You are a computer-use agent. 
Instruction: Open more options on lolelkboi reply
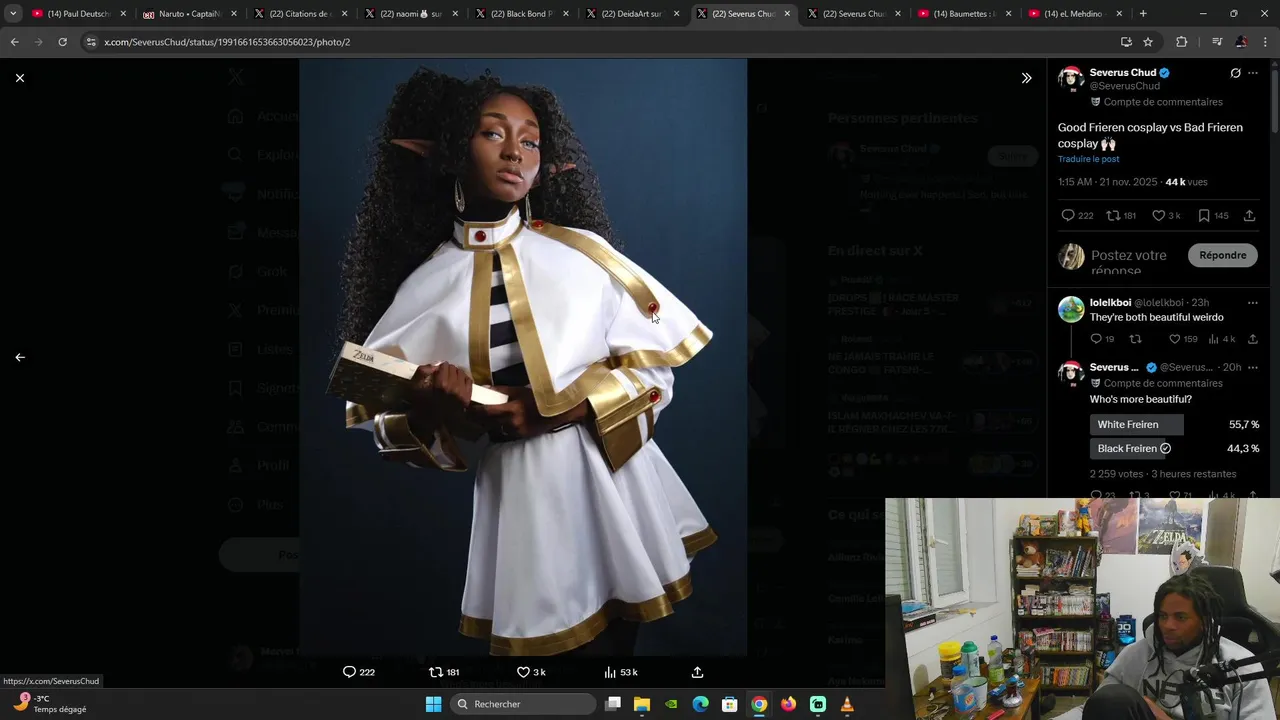pos(1253,302)
